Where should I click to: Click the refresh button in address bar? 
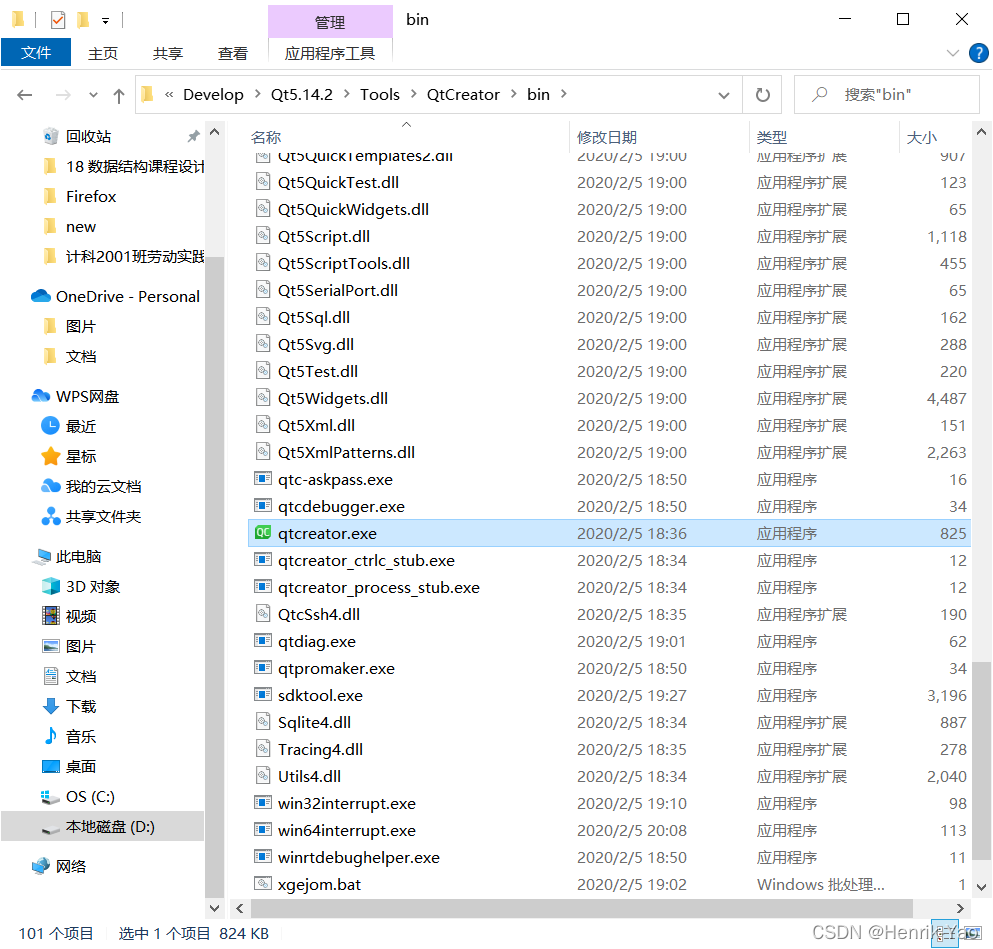pyautogui.click(x=762, y=95)
